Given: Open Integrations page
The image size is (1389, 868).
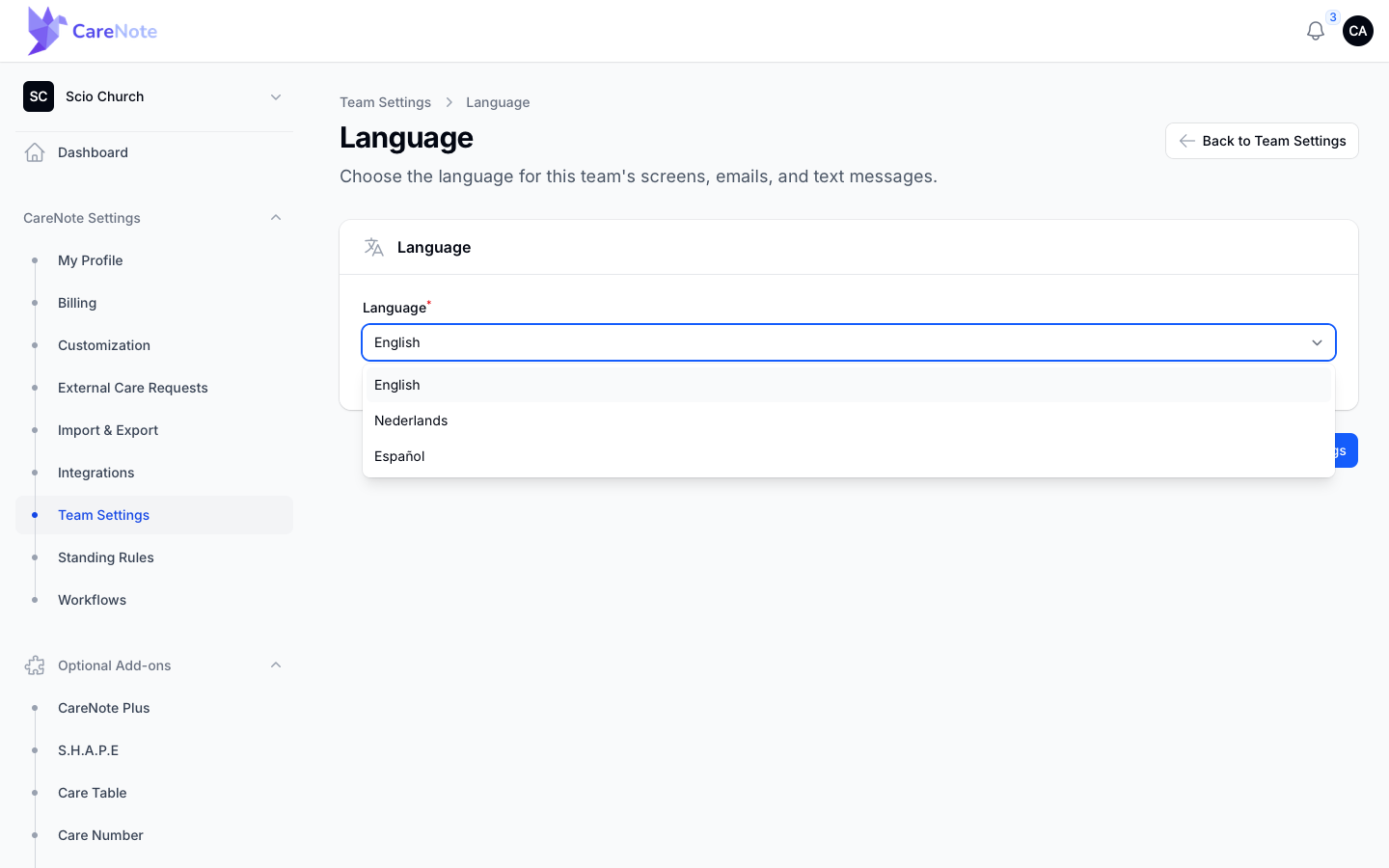Looking at the screenshot, I should (x=154, y=473).
